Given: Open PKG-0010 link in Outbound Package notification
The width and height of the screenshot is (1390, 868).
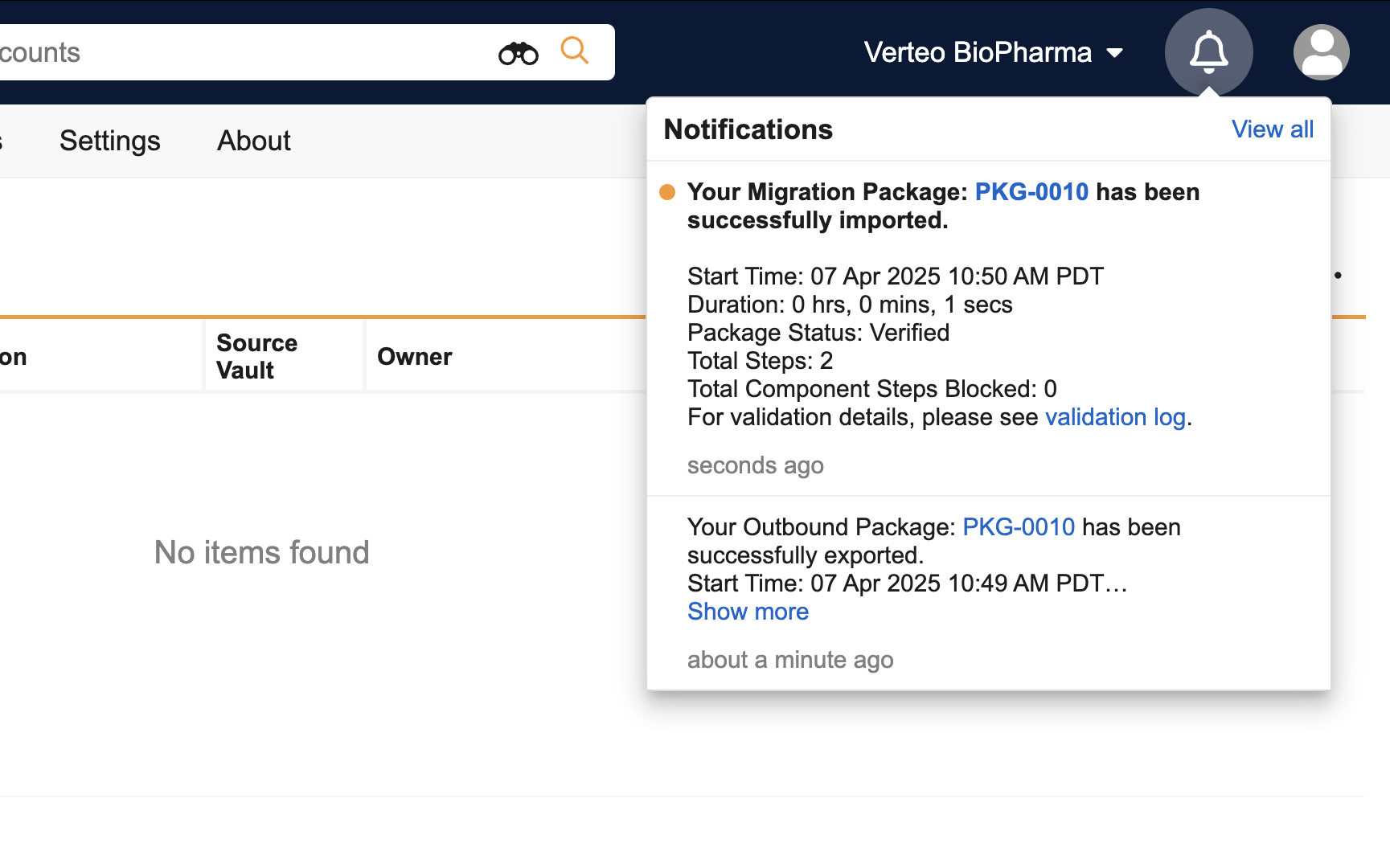Looking at the screenshot, I should (1019, 527).
